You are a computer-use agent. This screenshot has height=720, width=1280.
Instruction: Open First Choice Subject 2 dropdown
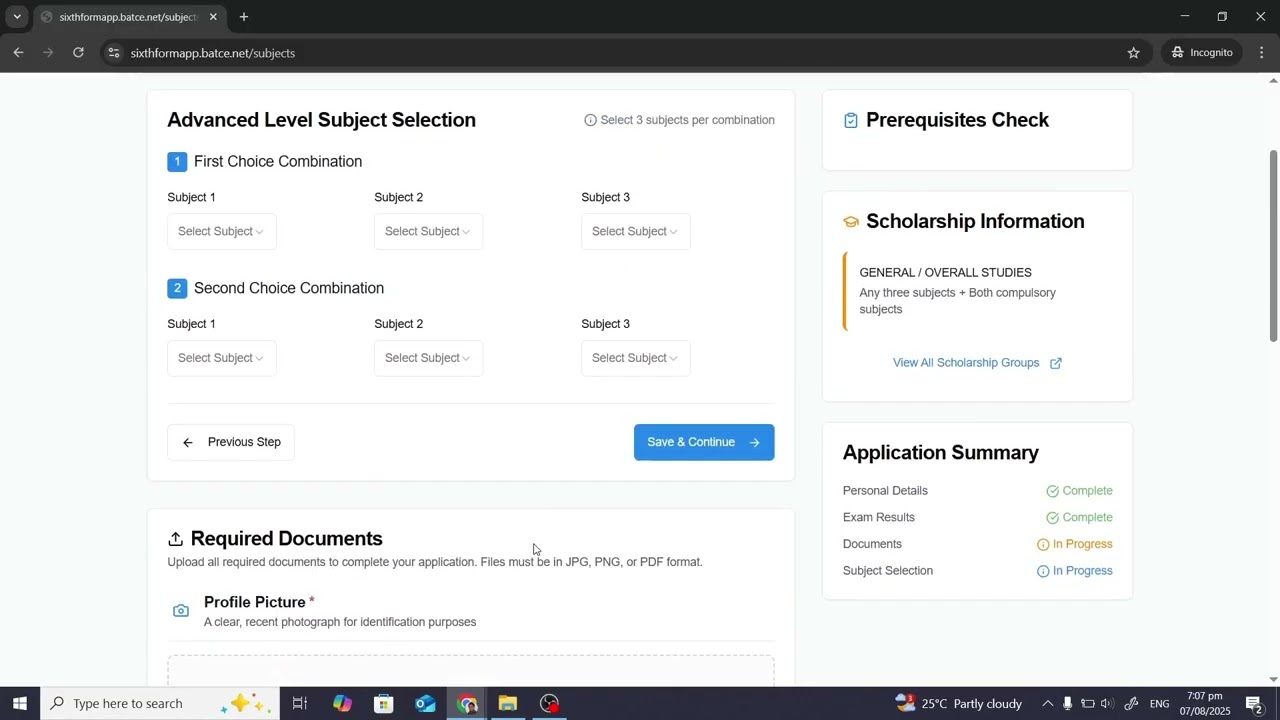(x=428, y=231)
